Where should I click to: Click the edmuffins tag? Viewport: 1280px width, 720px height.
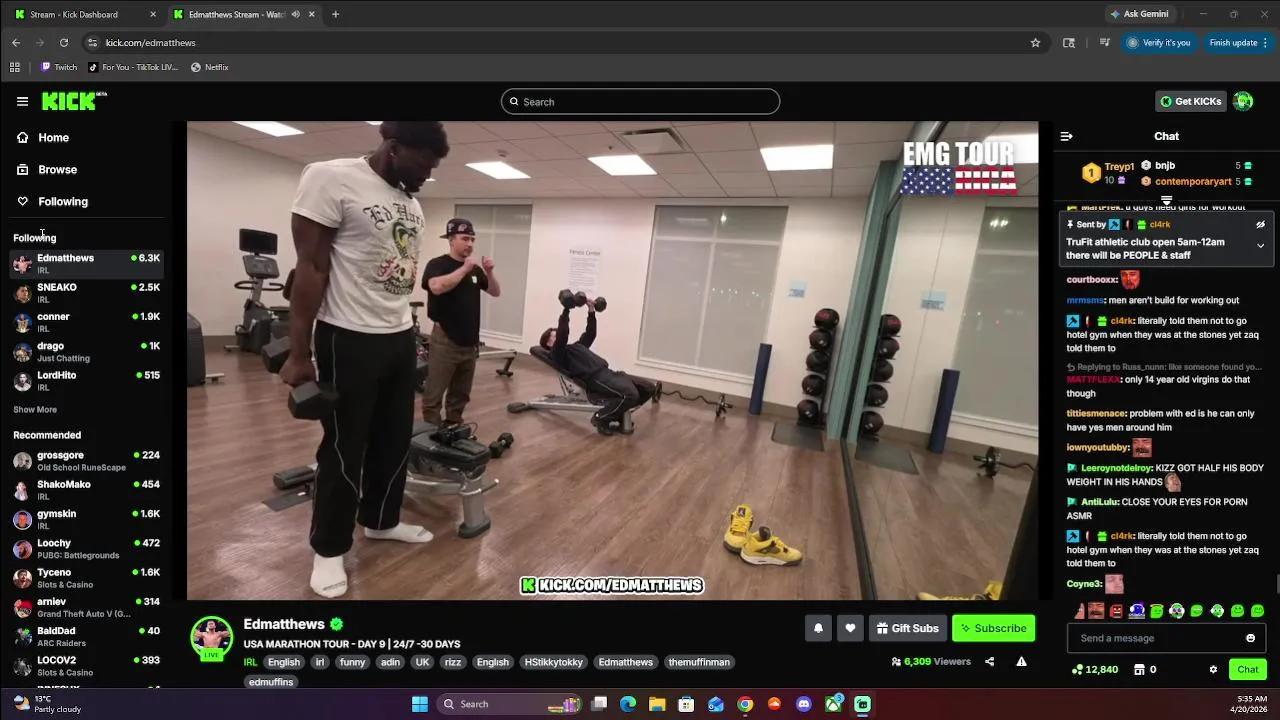point(271,682)
